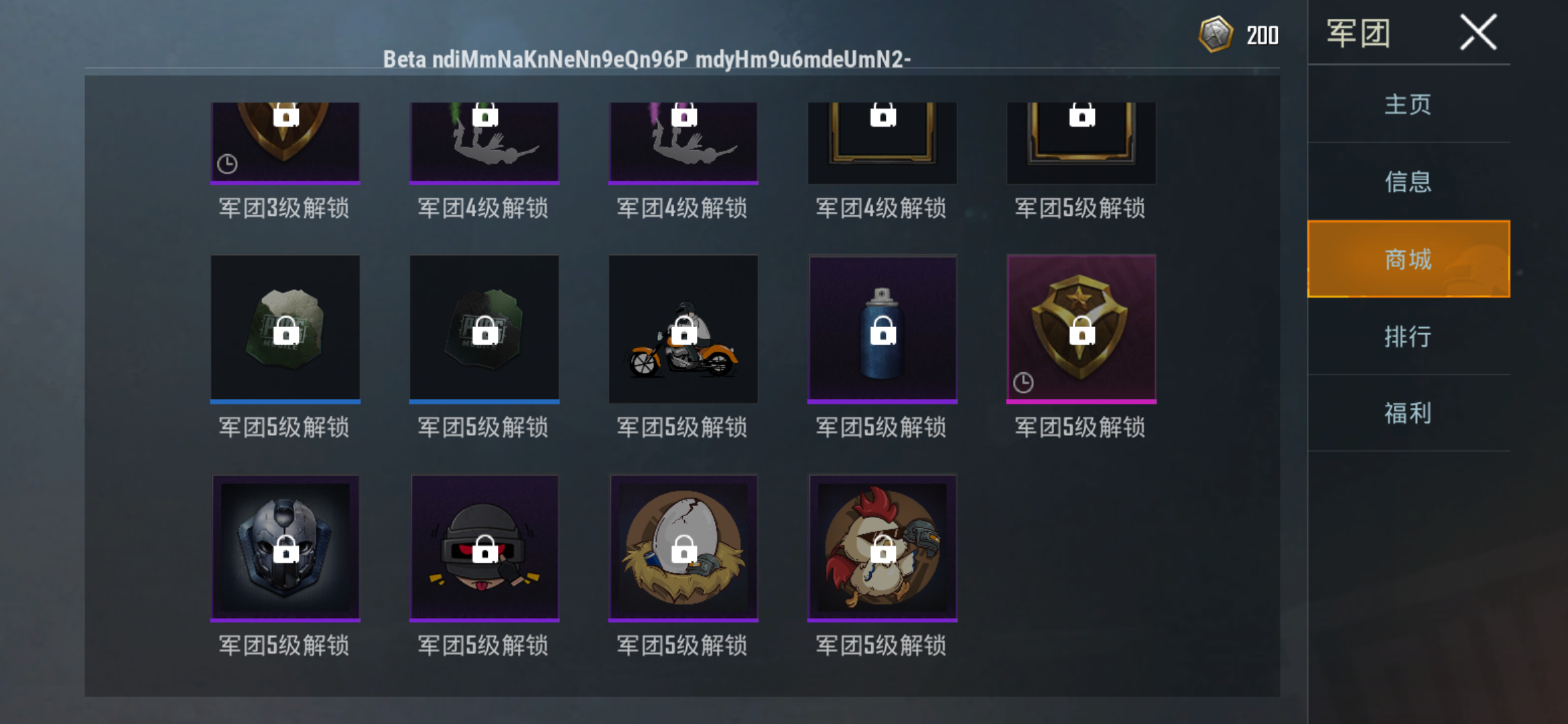Select the pink gold shield badge item
Image resolution: width=1568 pixels, height=724 pixels.
1082,329
